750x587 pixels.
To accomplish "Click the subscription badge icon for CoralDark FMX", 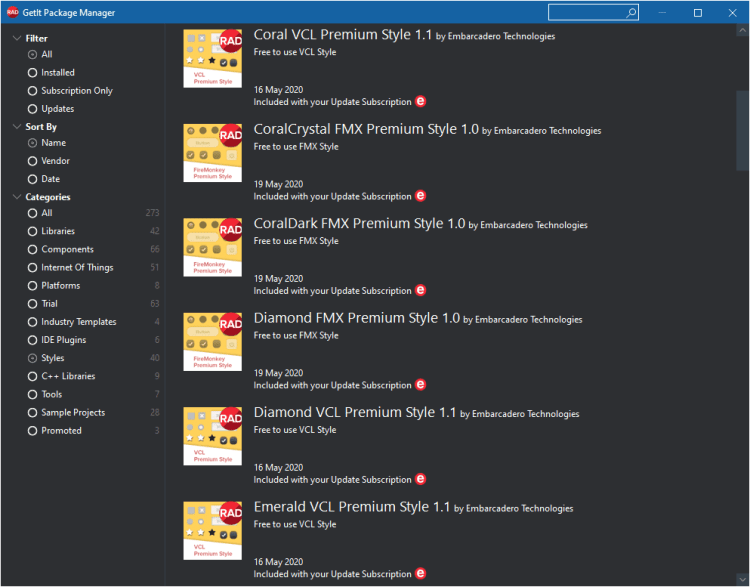I will pos(420,290).
